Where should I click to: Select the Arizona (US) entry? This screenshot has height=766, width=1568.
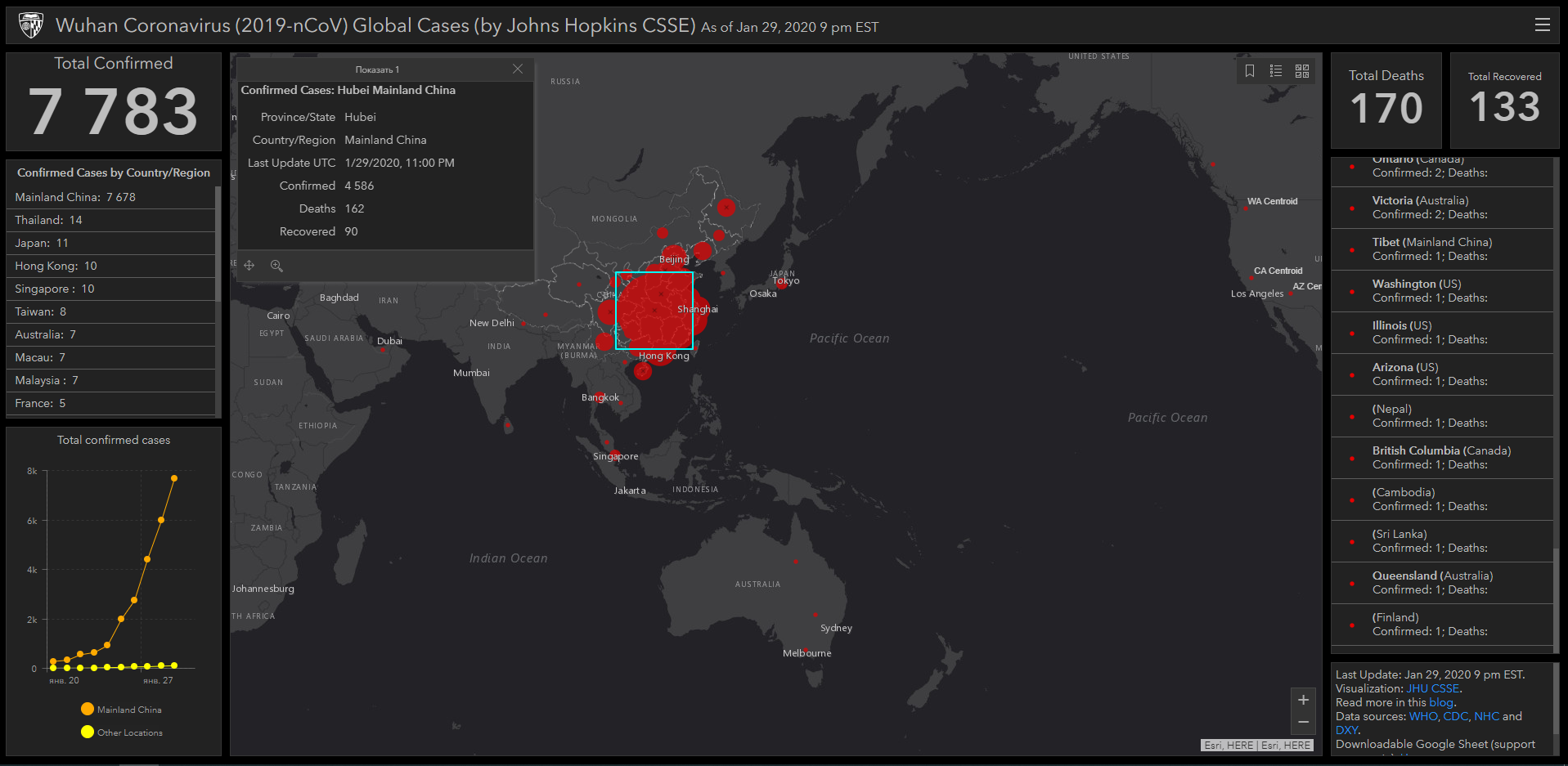[1442, 374]
